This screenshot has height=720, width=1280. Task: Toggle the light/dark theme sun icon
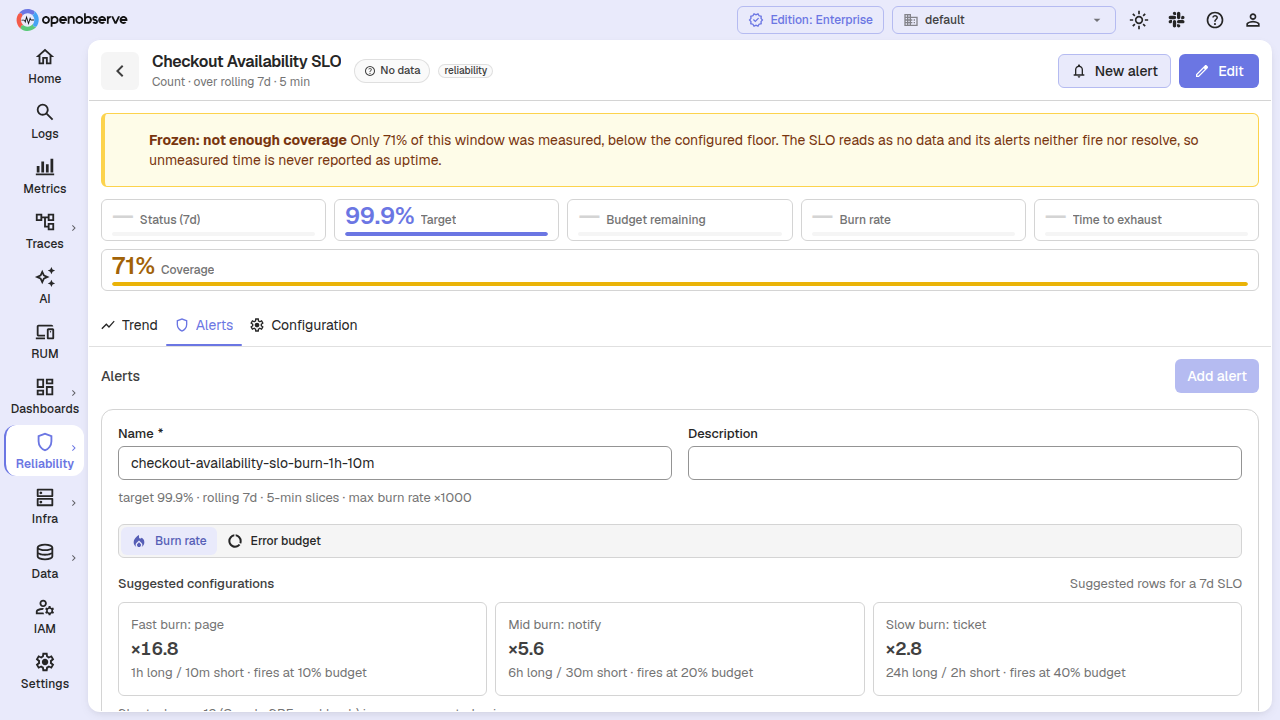pyautogui.click(x=1138, y=20)
